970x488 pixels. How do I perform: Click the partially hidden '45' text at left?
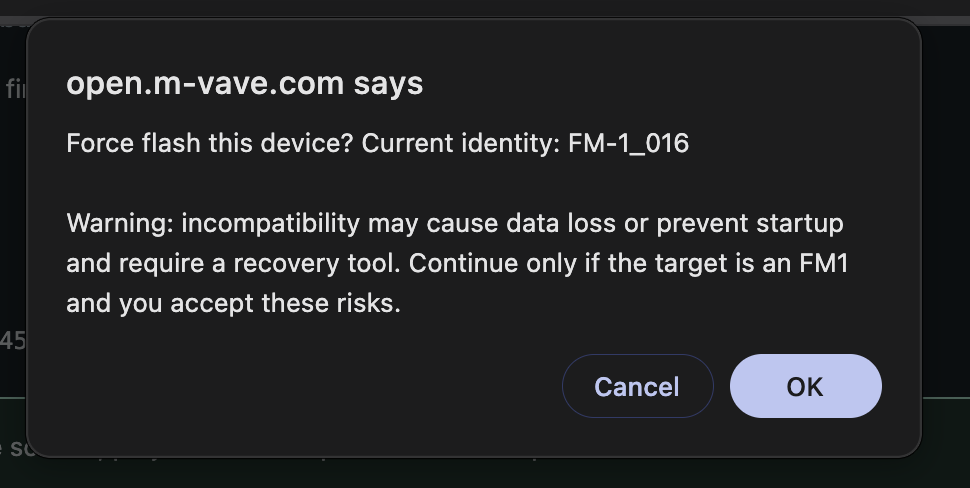coord(12,341)
